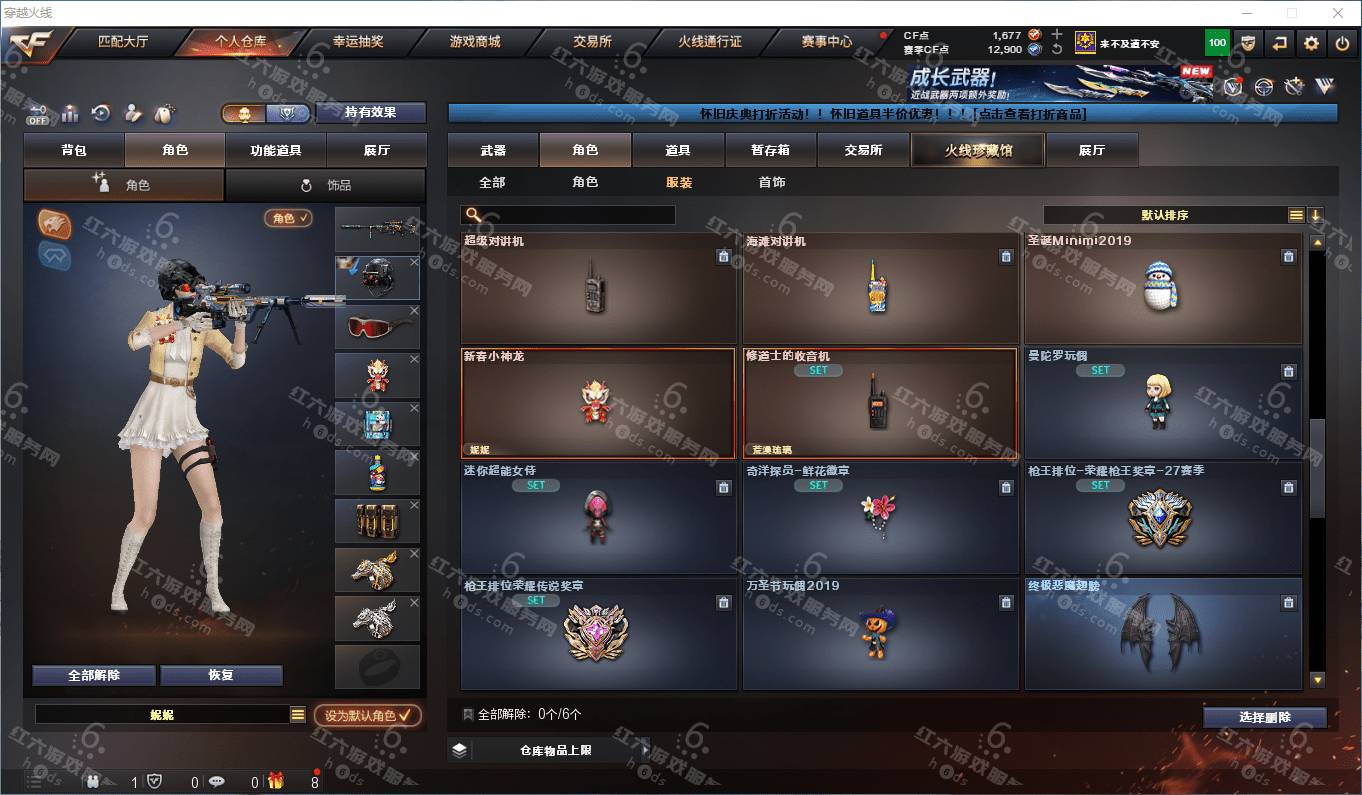Click the magnifier search icon
Image resolution: width=1362 pixels, height=795 pixels.
coord(474,215)
